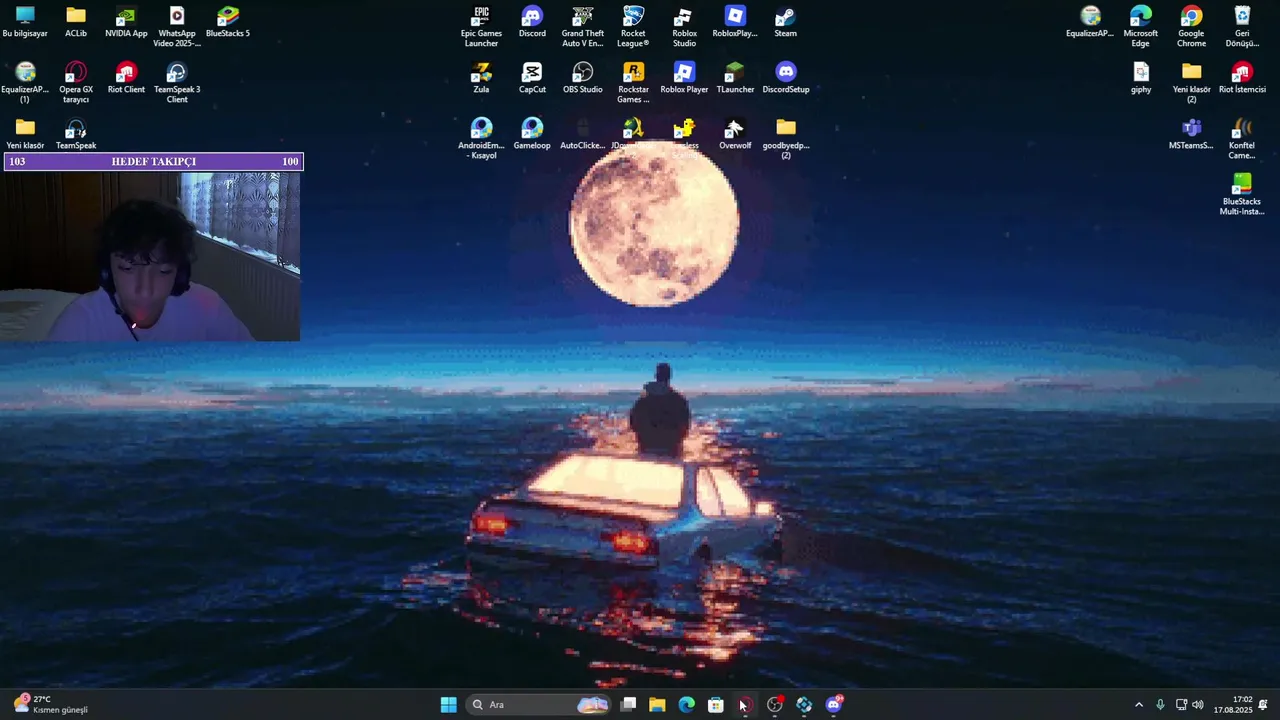This screenshot has width=1280, height=720.
Task: Click the microphone tray icon
Action: coord(1160,705)
